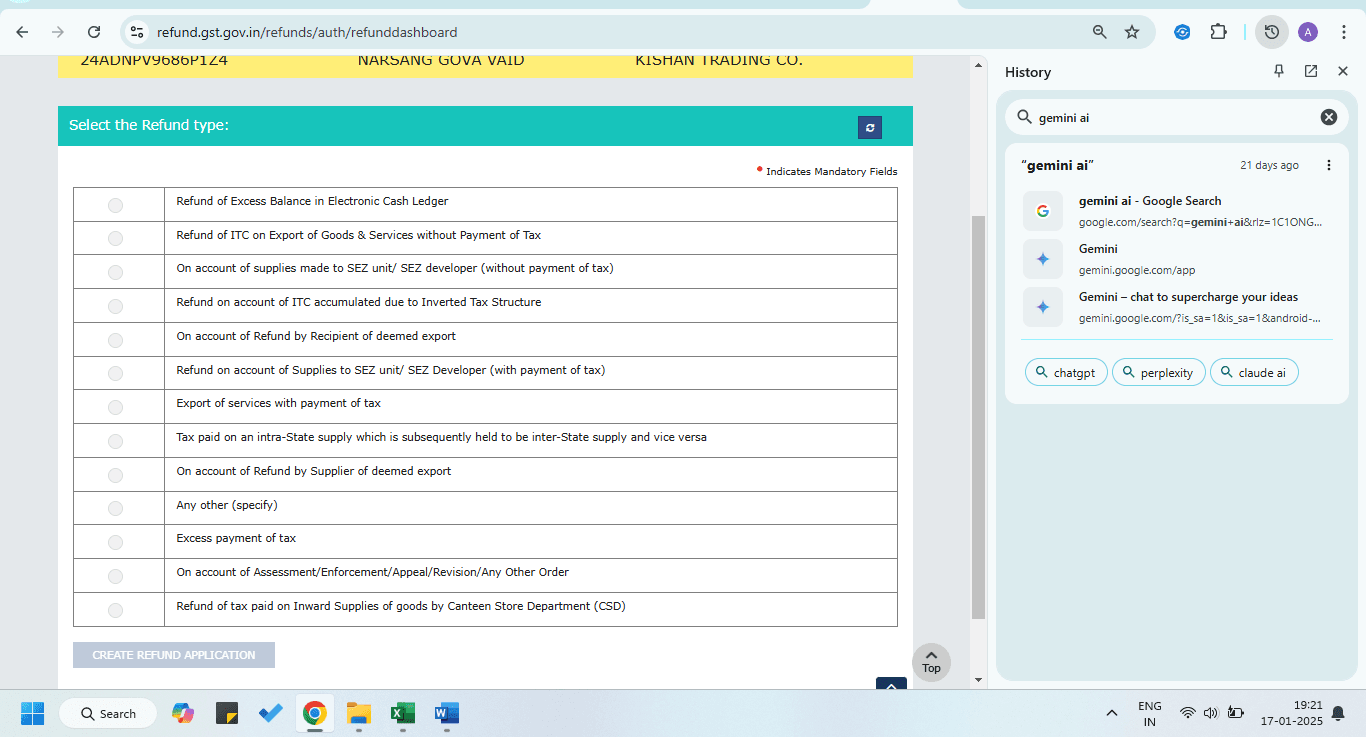Bookmark this page with the star icon
The height and width of the screenshot is (737, 1366).
click(1132, 32)
